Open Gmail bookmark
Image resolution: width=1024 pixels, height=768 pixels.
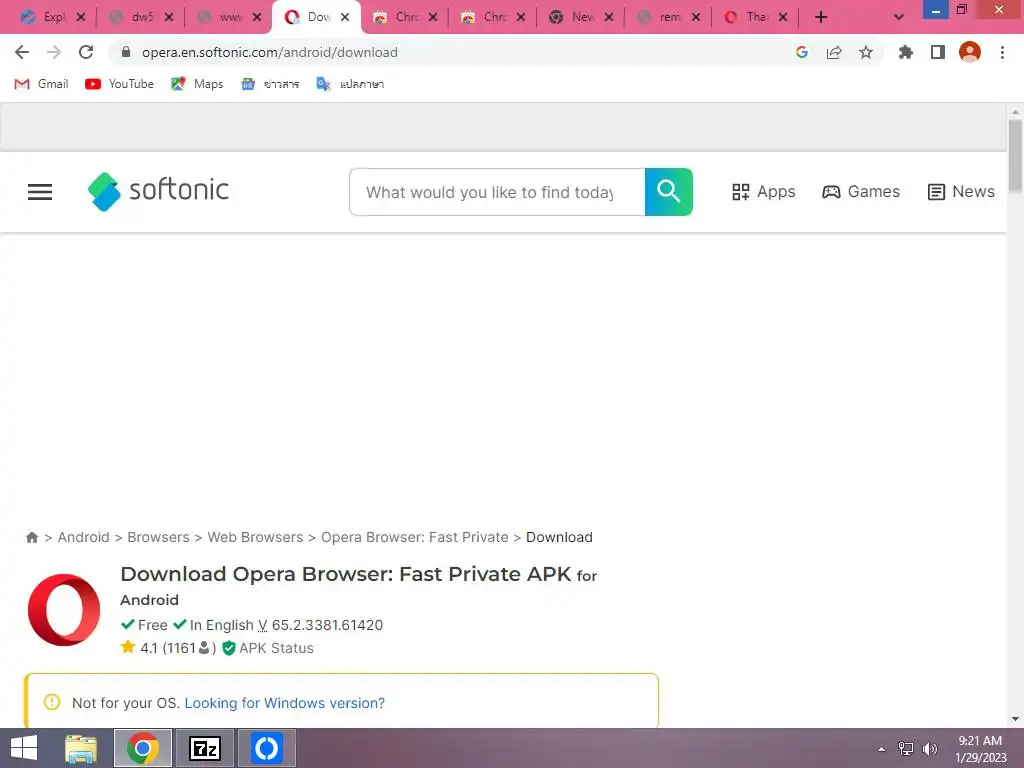(41, 84)
